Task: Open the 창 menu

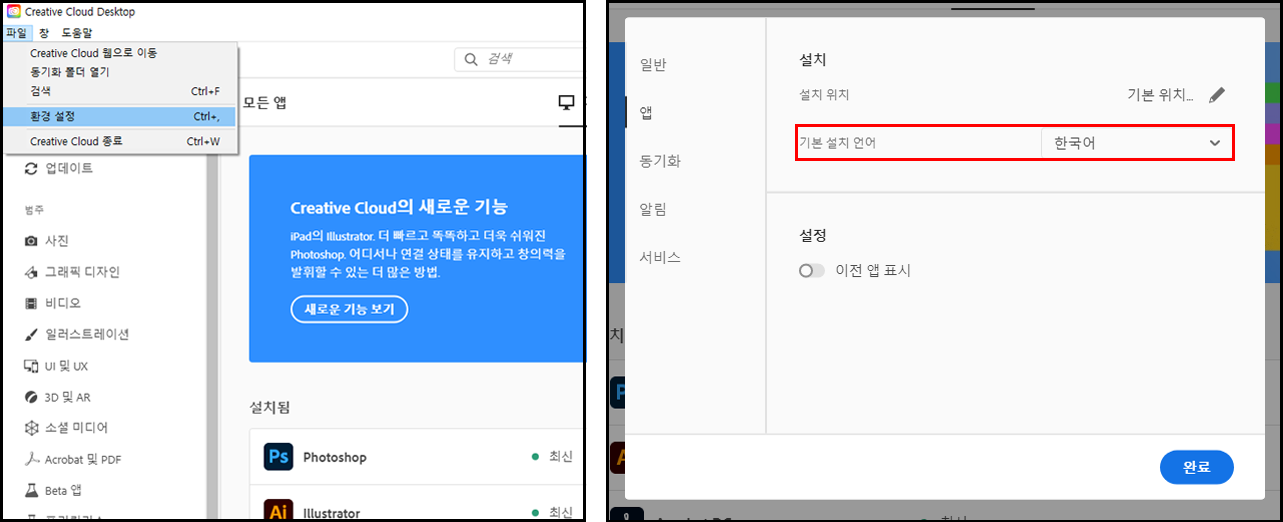Action: [44, 33]
